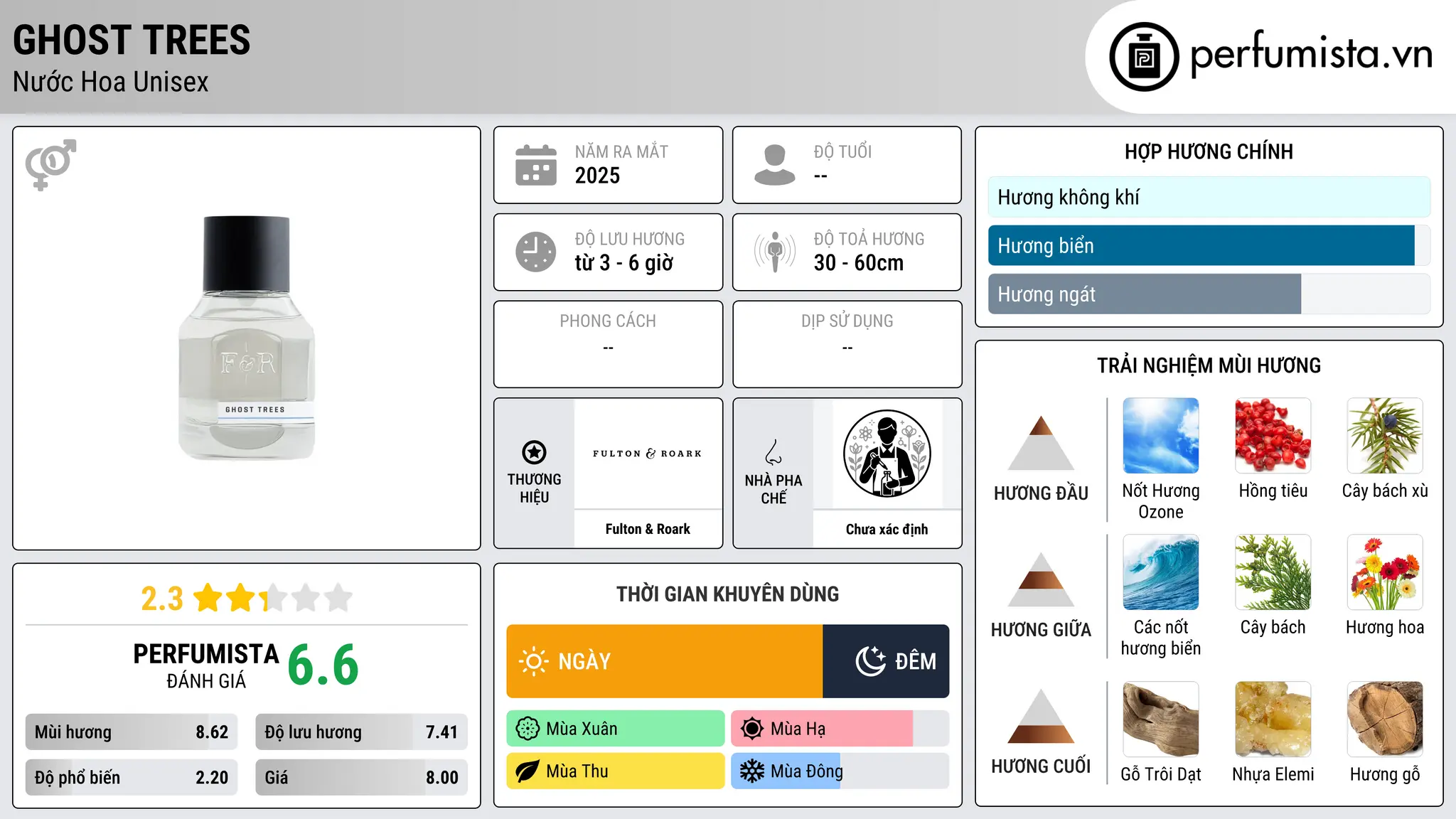Click the clock icon beside Độ lưu hương
1456x819 pixels.
(536, 252)
